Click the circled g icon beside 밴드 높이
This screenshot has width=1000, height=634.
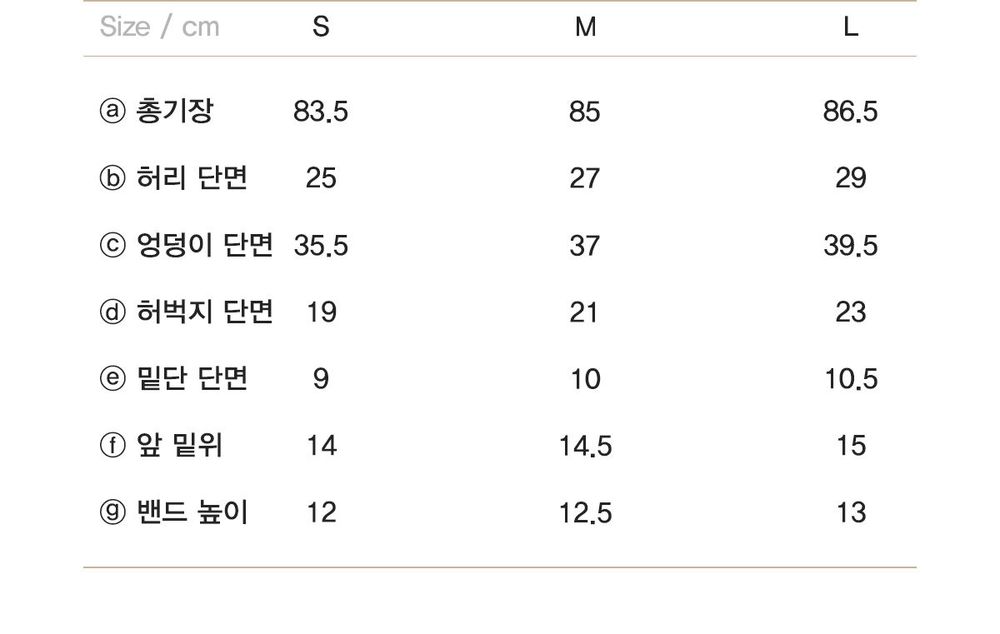click(x=113, y=512)
